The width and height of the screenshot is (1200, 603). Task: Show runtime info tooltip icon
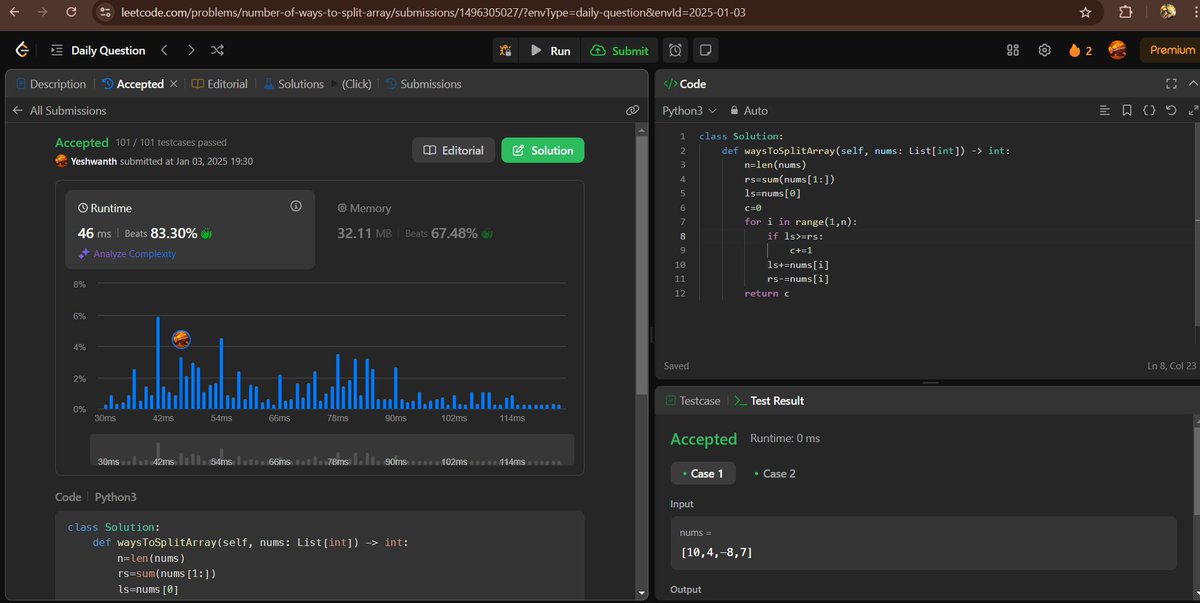click(296, 206)
